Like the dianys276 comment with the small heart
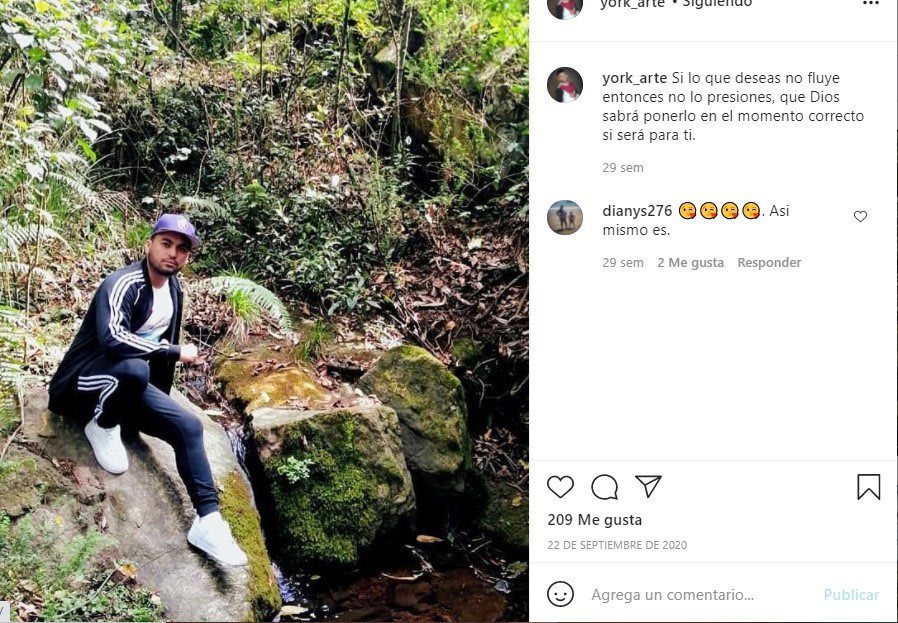The image size is (898, 623). coord(860,217)
